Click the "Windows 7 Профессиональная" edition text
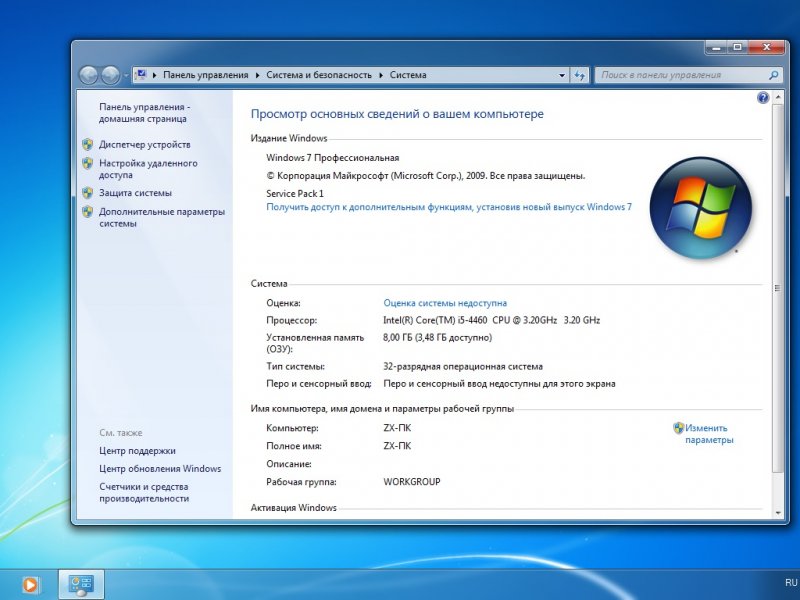This screenshot has width=800, height=600. click(x=333, y=158)
